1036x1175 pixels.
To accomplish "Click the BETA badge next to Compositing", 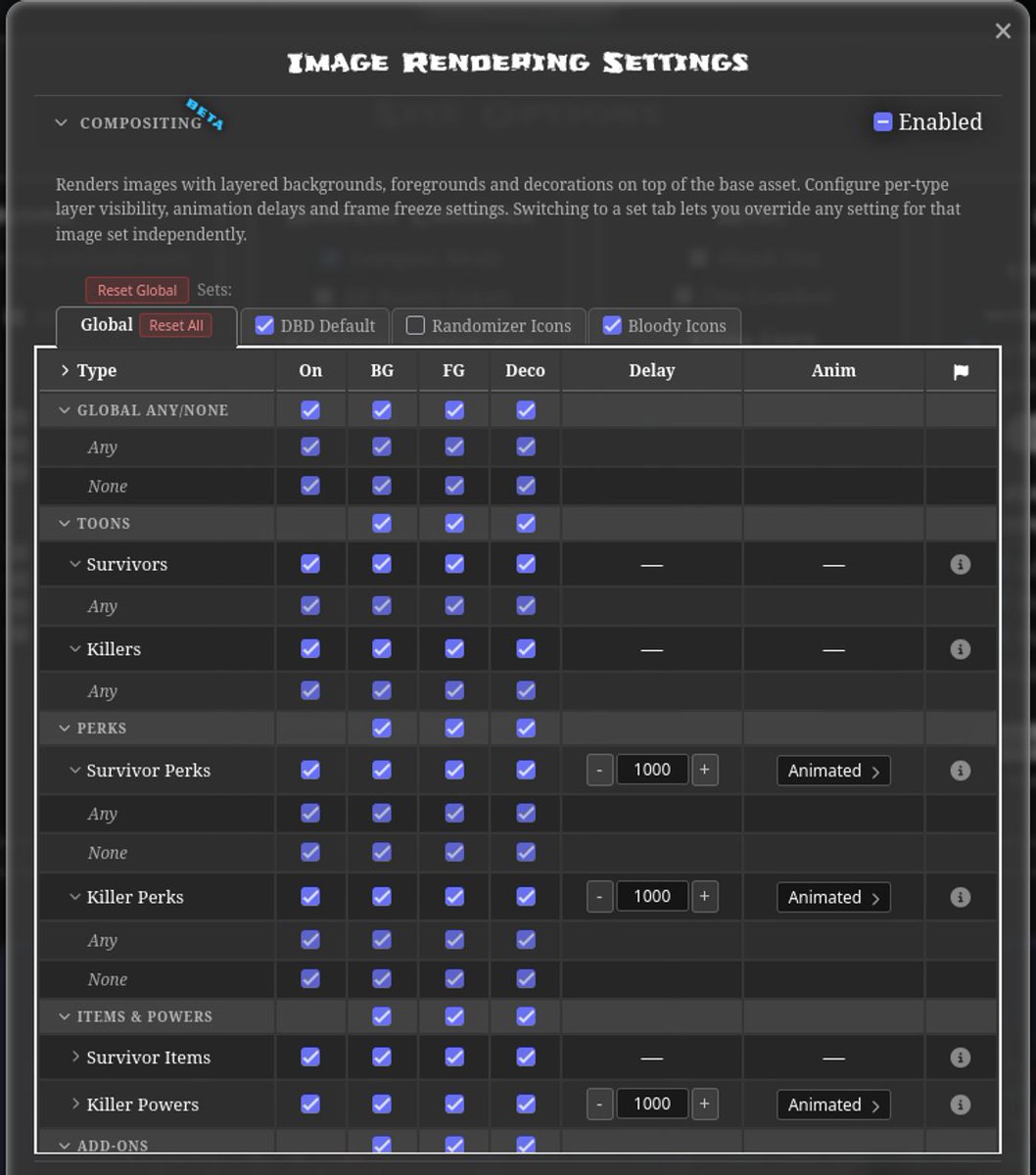I will 205,114.
